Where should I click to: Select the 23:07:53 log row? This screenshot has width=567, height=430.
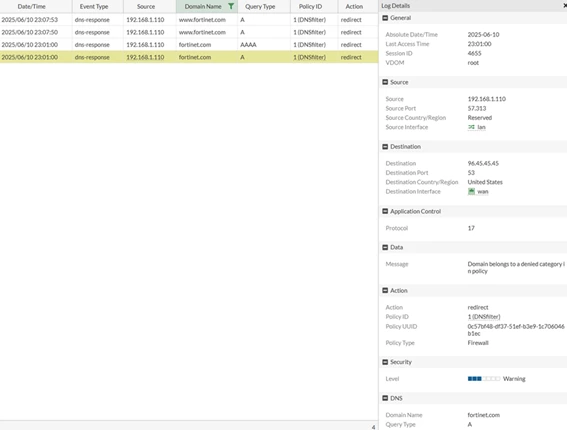tap(189, 20)
